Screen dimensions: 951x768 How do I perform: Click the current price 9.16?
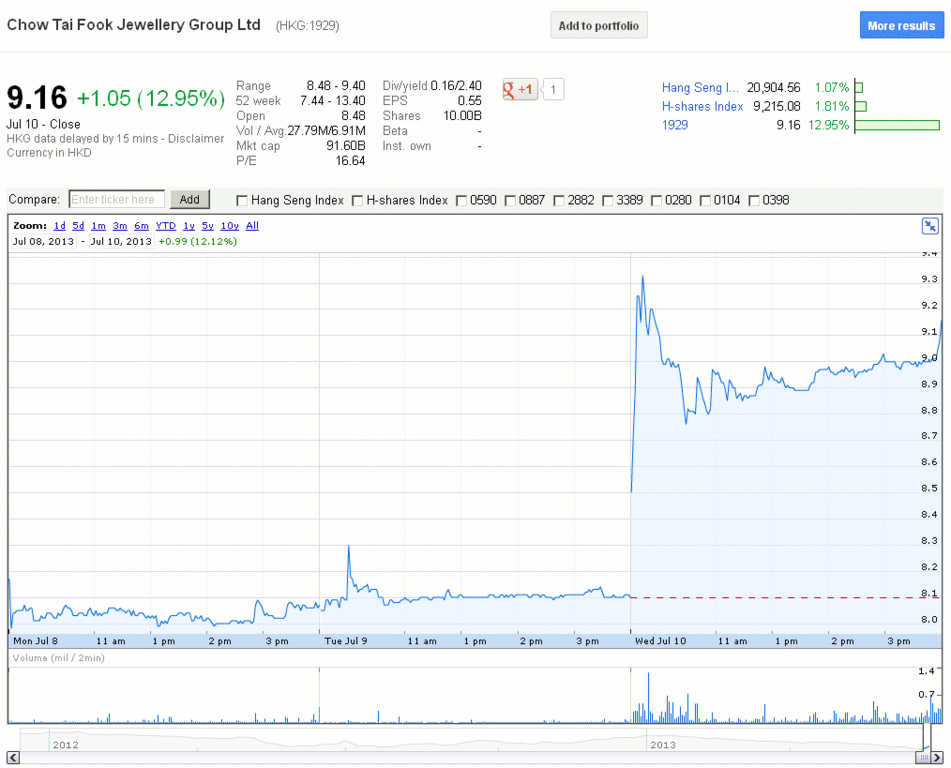tap(37, 98)
